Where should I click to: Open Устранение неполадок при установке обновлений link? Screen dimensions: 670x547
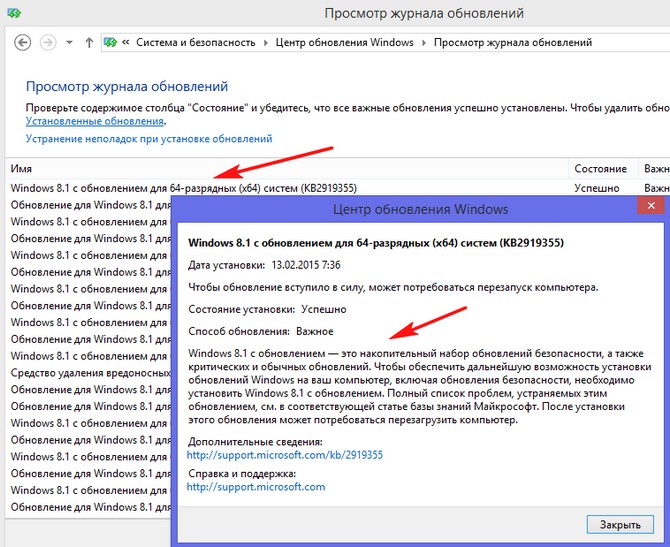point(148,139)
